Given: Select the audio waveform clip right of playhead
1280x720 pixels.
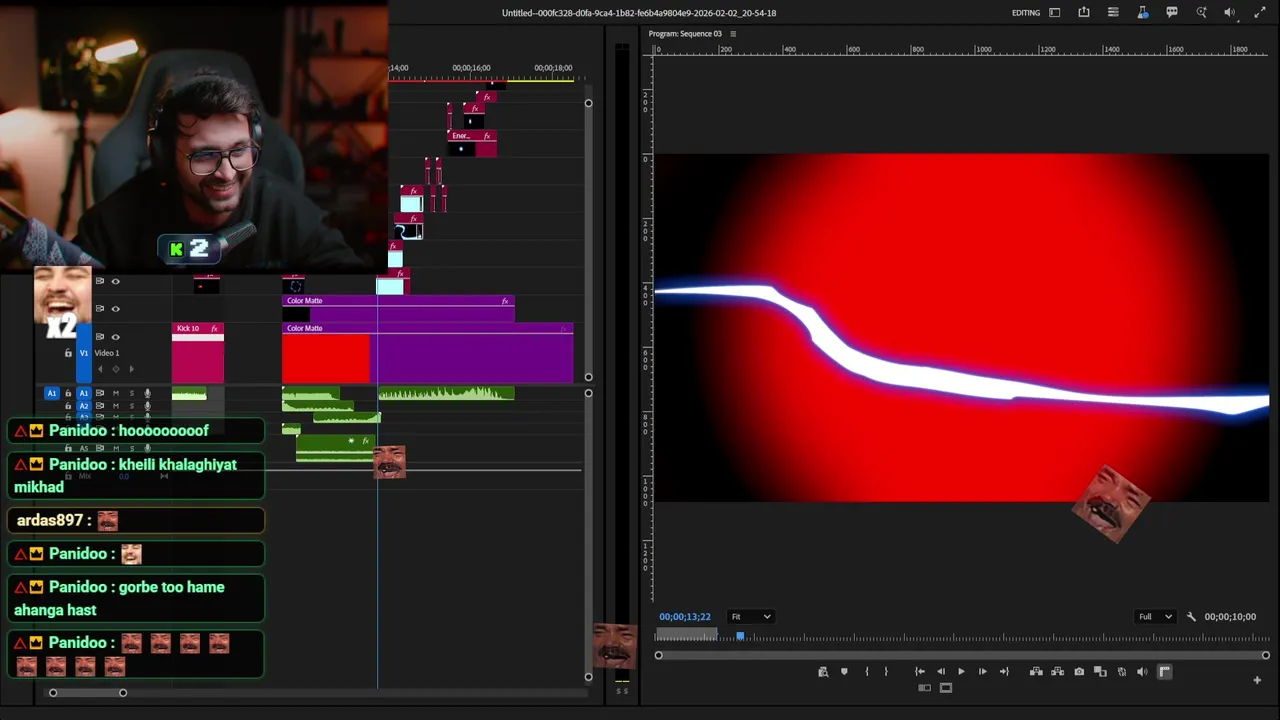Looking at the screenshot, I should coord(446,394).
